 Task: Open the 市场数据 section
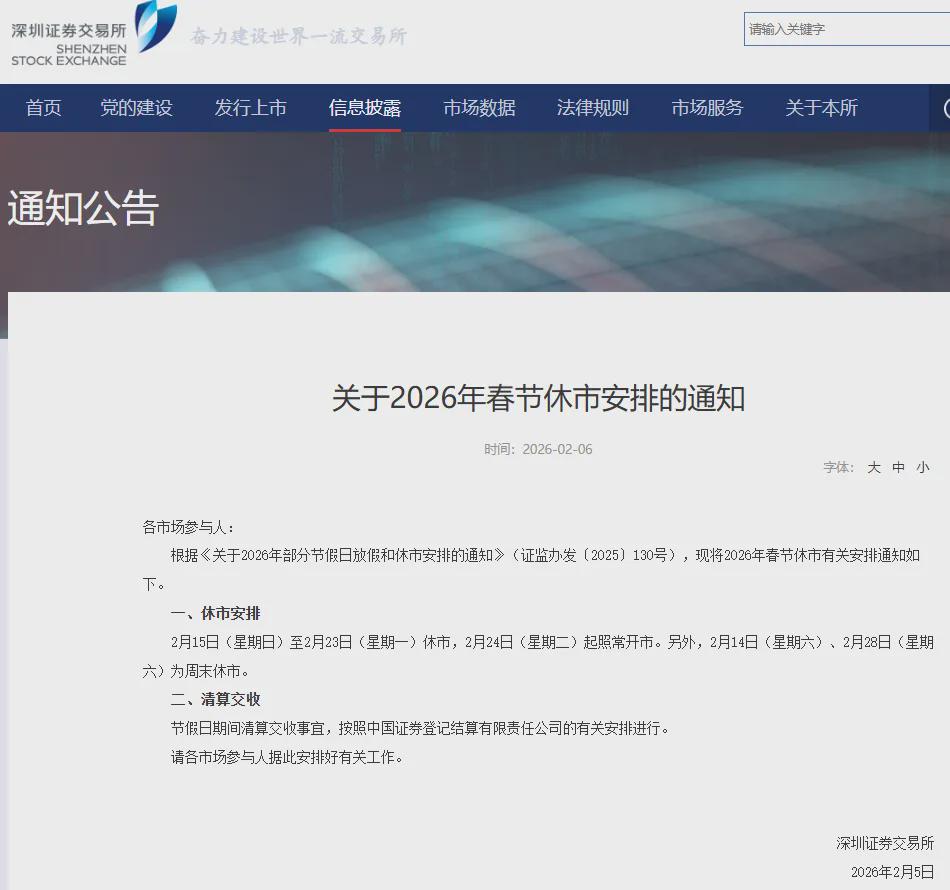coord(479,108)
